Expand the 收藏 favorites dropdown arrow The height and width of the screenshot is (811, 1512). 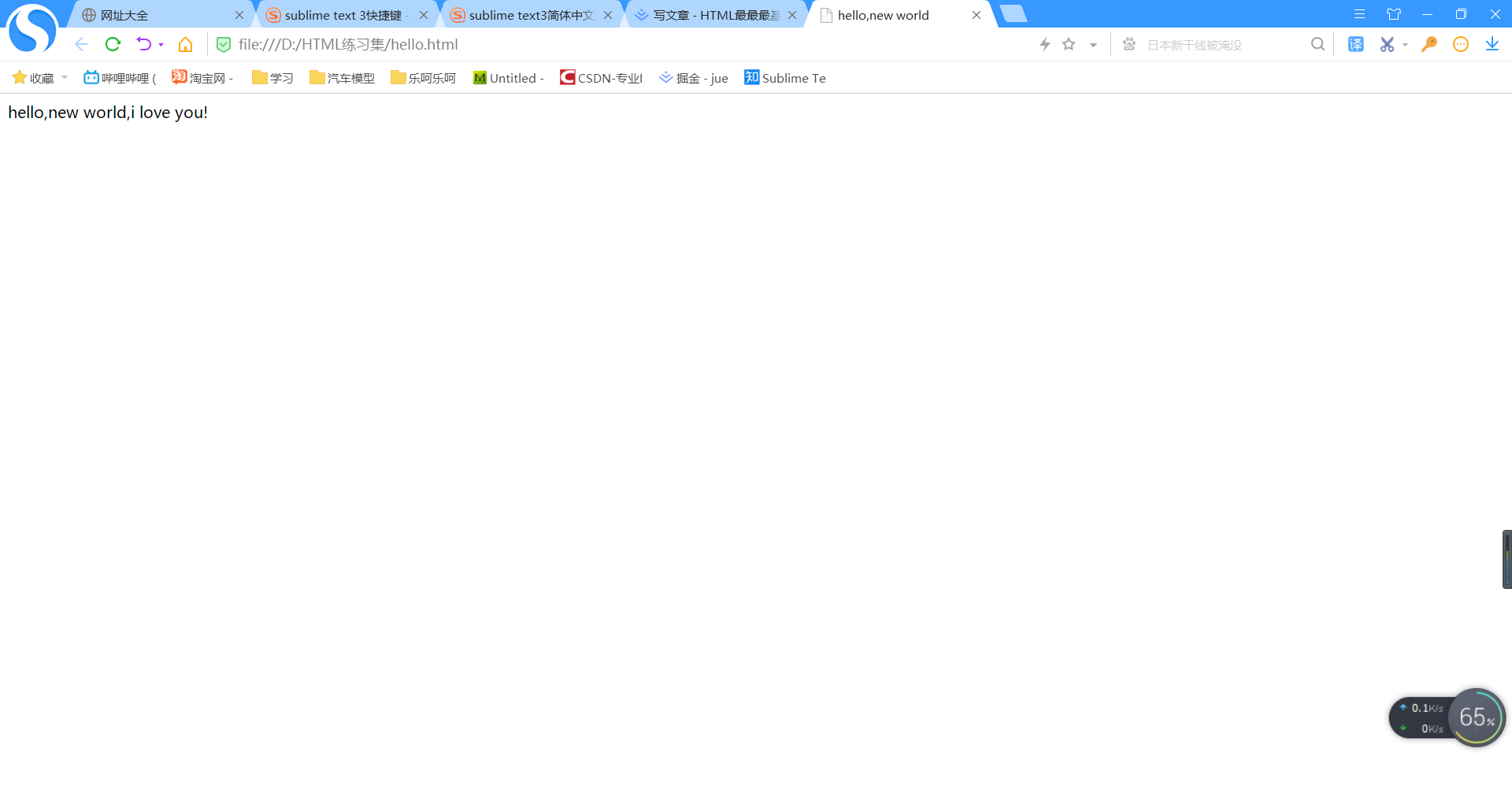(65, 77)
